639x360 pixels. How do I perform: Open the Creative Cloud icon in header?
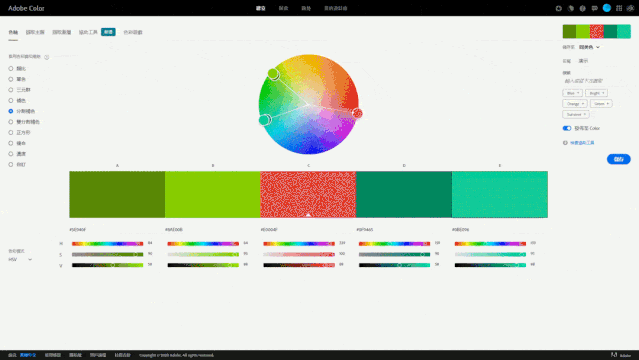pos(630,8)
